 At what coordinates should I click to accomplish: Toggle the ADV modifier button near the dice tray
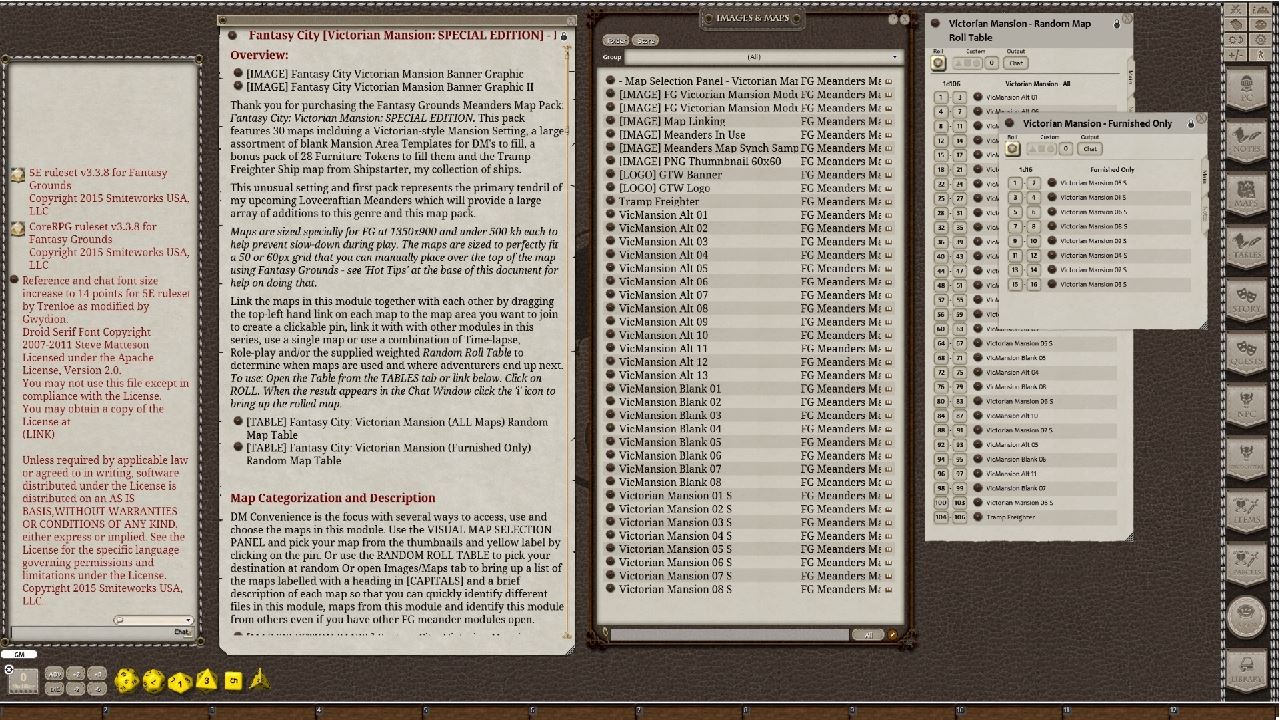pos(55,675)
